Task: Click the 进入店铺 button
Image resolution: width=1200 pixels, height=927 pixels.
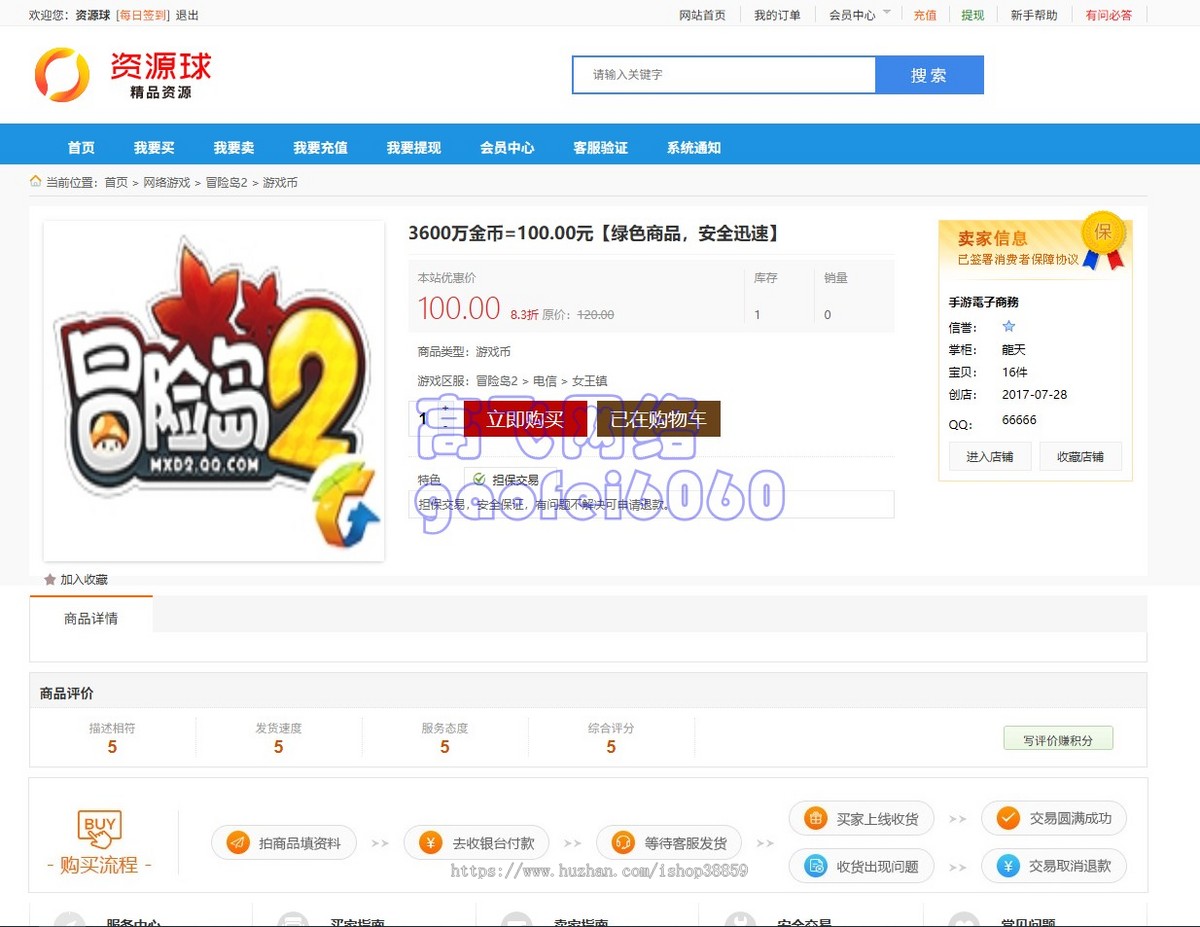Action: (x=990, y=456)
